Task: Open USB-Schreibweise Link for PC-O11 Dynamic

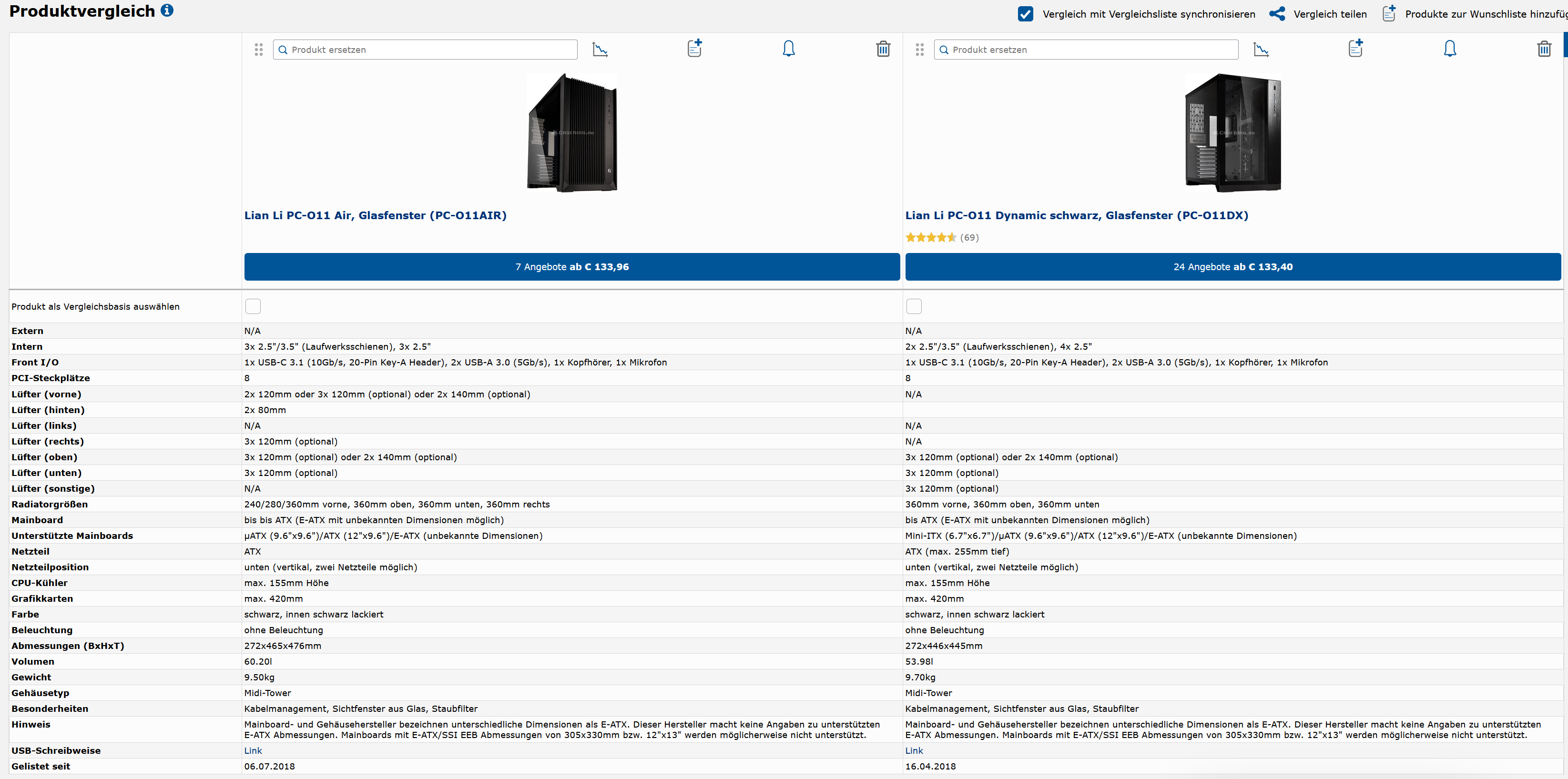Action: pos(914,750)
